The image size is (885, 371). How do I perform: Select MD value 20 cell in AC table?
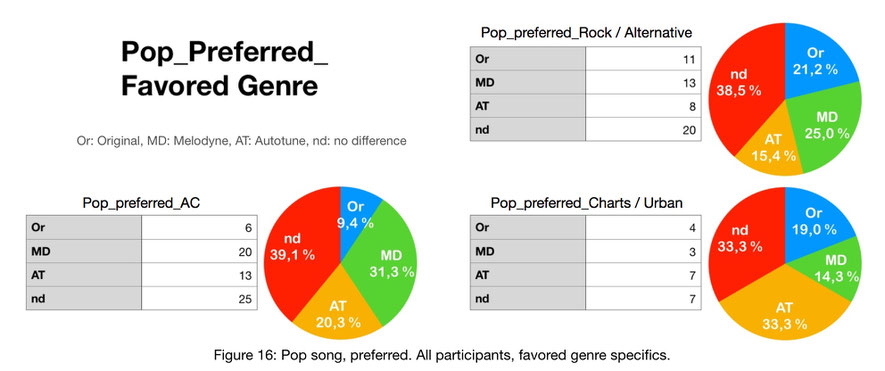pyautogui.click(x=199, y=251)
